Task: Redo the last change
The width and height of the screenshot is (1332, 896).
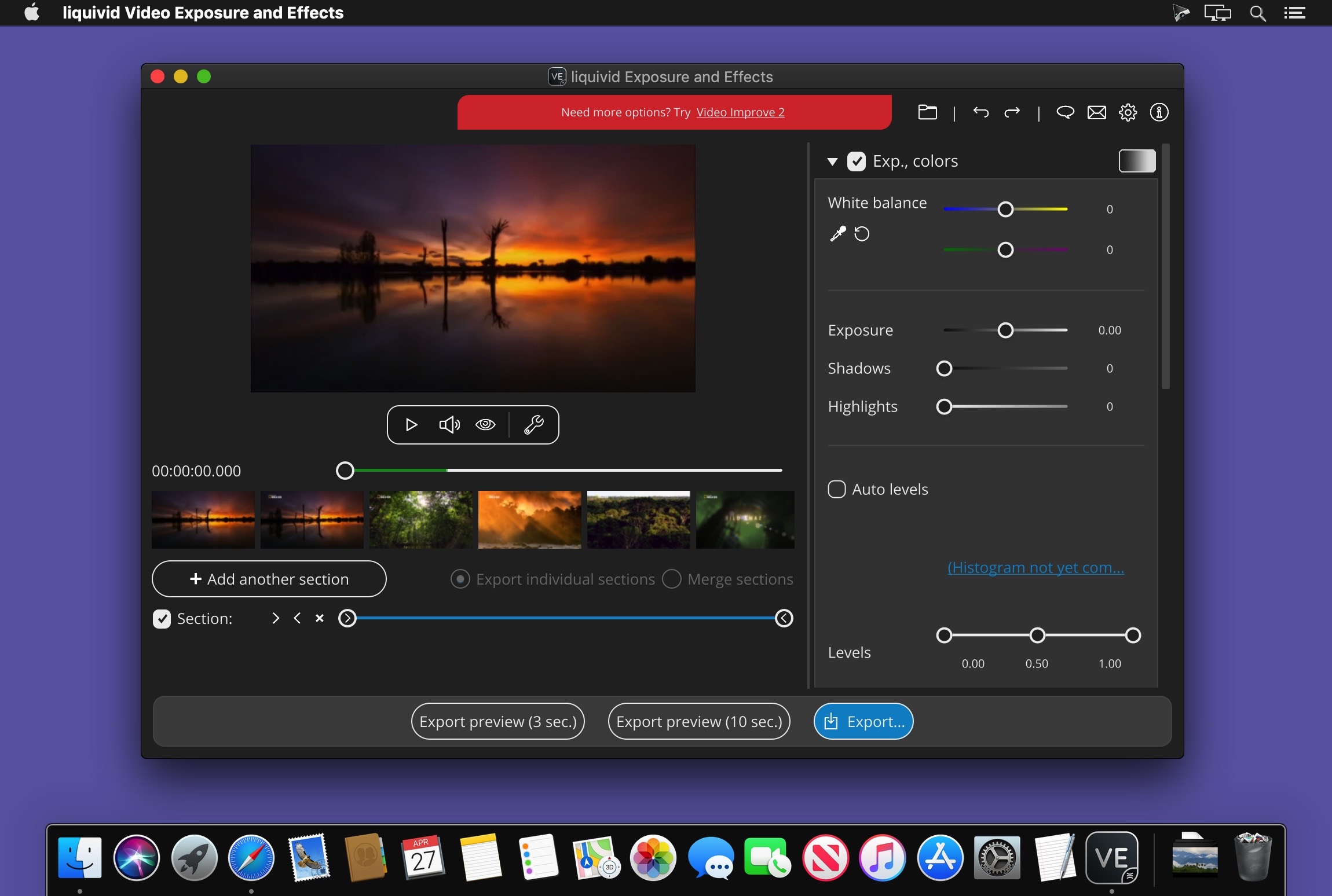Action: tap(1012, 112)
